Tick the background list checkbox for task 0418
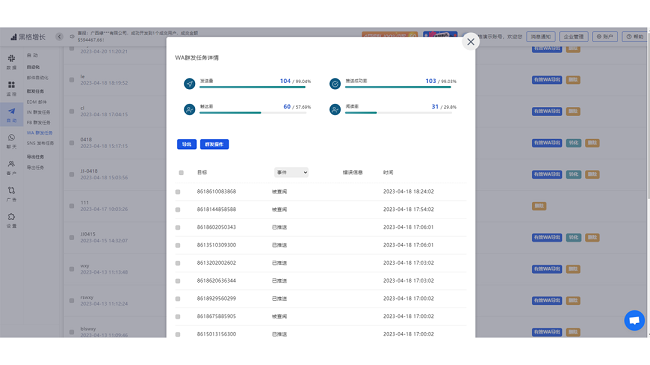This screenshot has width=650, height=365. [72, 143]
